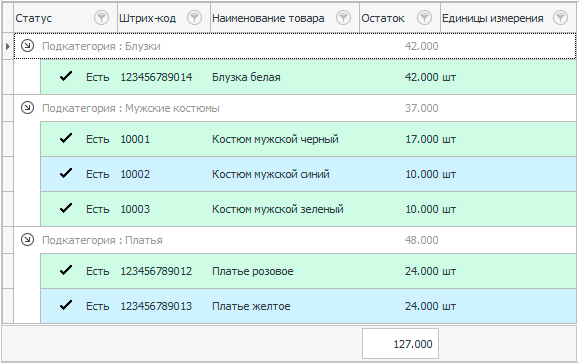The width and height of the screenshot is (579, 364).
Task: Open filter for Статус column
Action: (x=101, y=17)
